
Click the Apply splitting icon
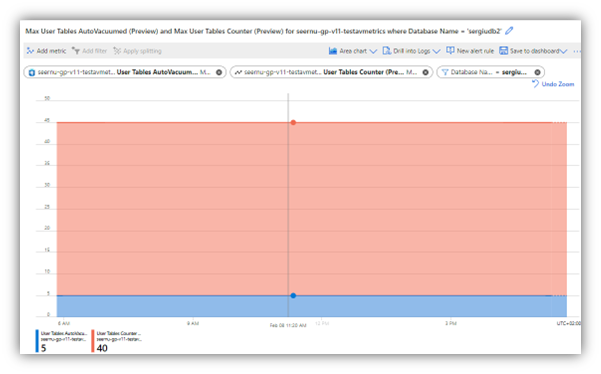pos(117,51)
